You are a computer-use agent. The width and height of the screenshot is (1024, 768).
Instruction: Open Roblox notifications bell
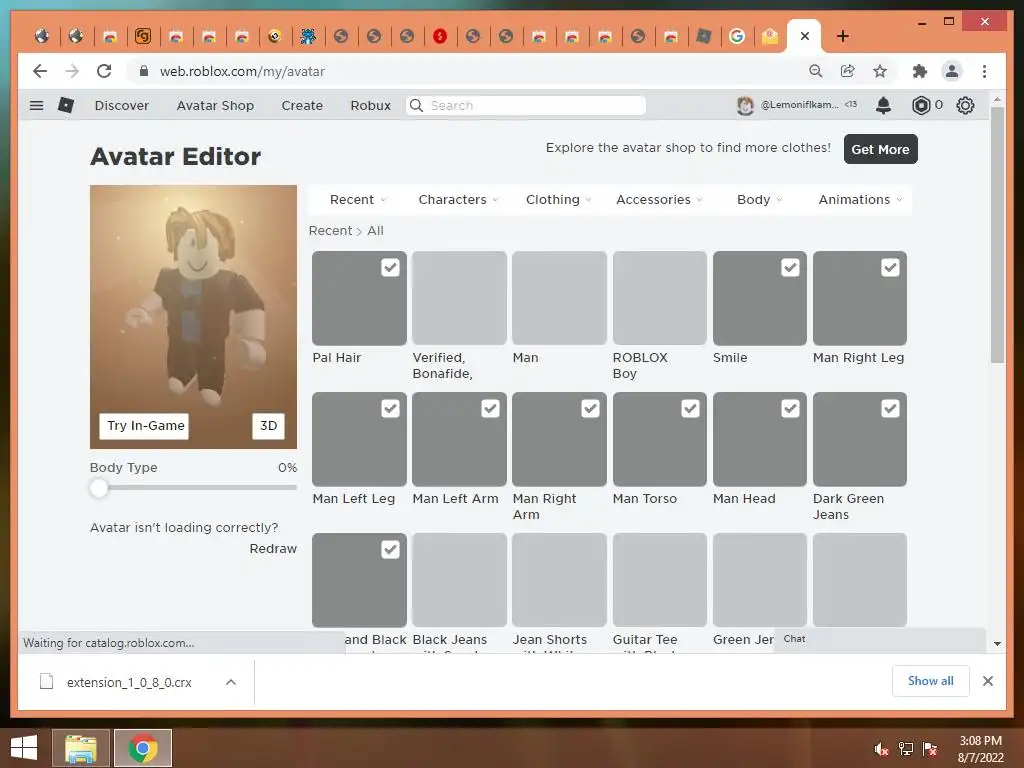[883, 105]
